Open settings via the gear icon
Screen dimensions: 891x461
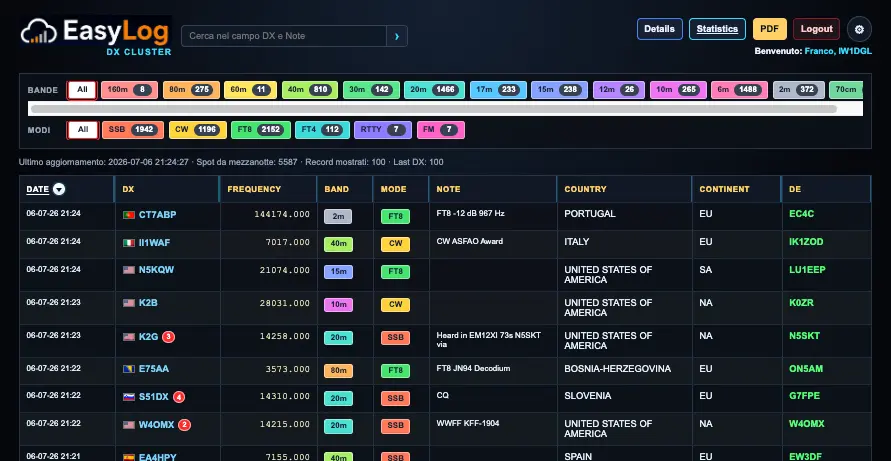click(x=859, y=29)
